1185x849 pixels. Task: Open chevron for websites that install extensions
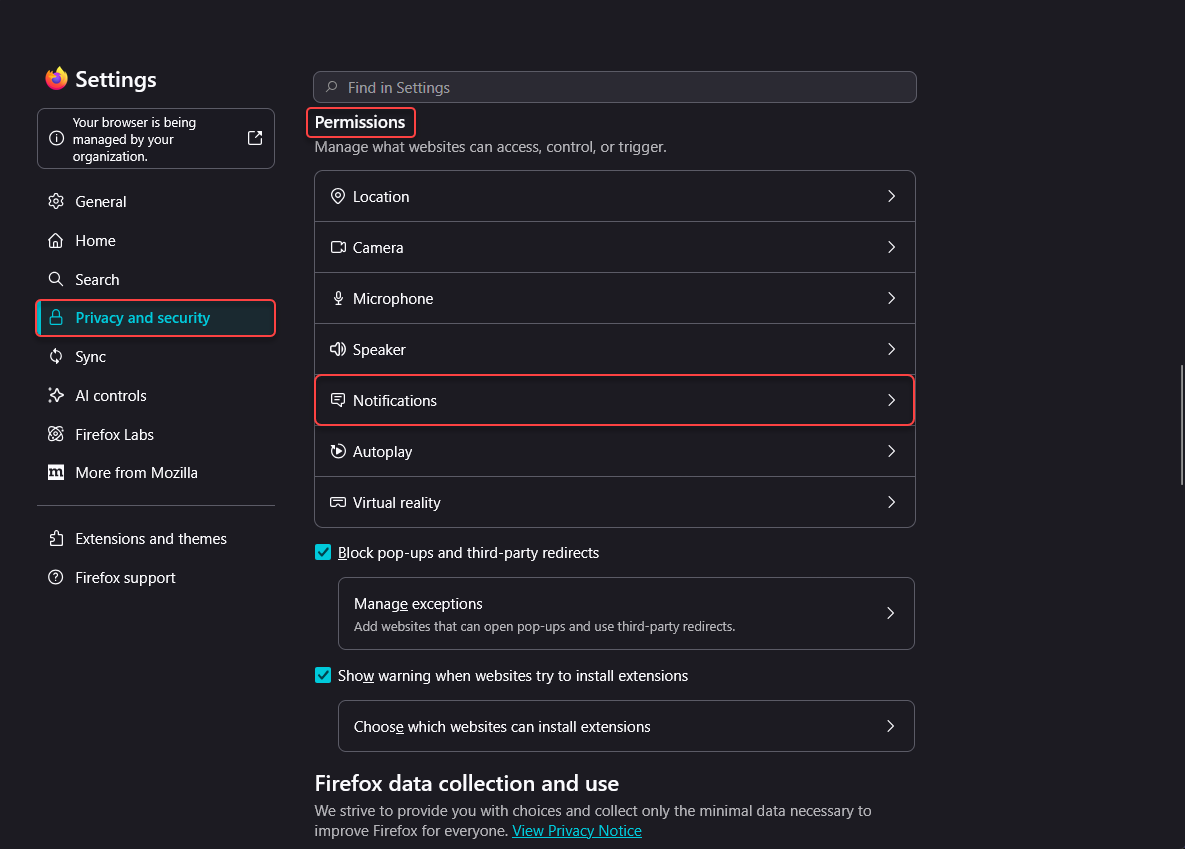coord(890,726)
